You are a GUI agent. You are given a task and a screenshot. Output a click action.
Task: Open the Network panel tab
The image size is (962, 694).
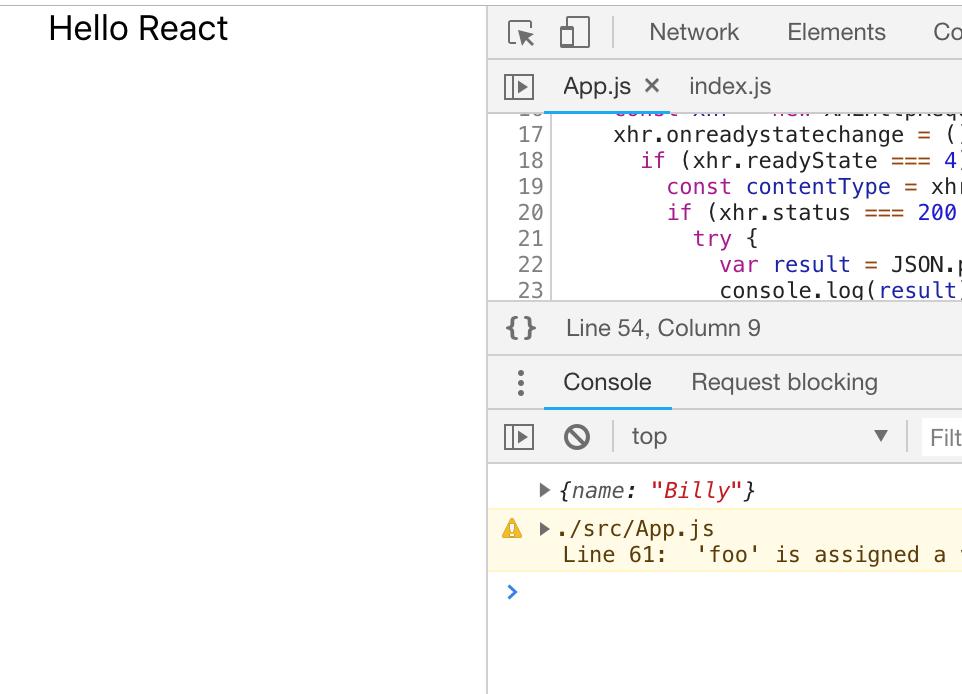[x=694, y=32]
